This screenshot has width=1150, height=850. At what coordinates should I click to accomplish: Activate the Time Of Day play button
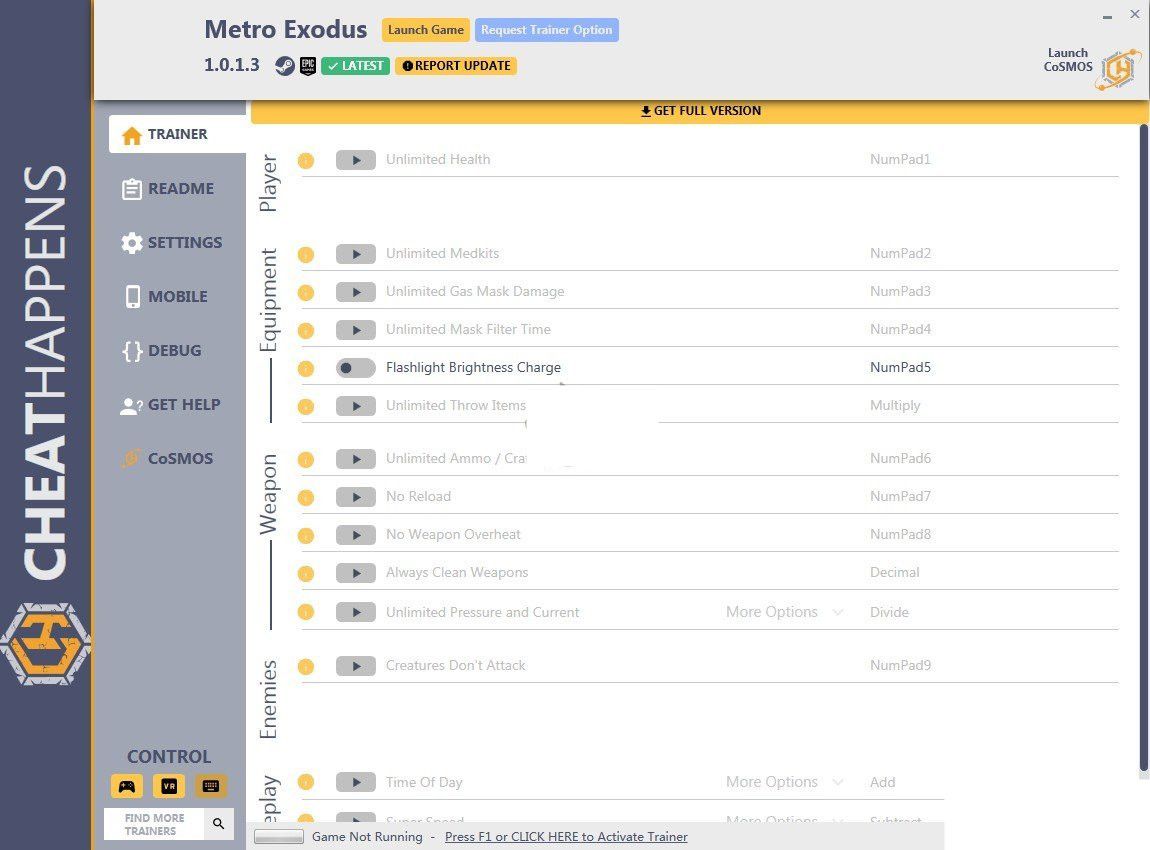tap(356, 783)
